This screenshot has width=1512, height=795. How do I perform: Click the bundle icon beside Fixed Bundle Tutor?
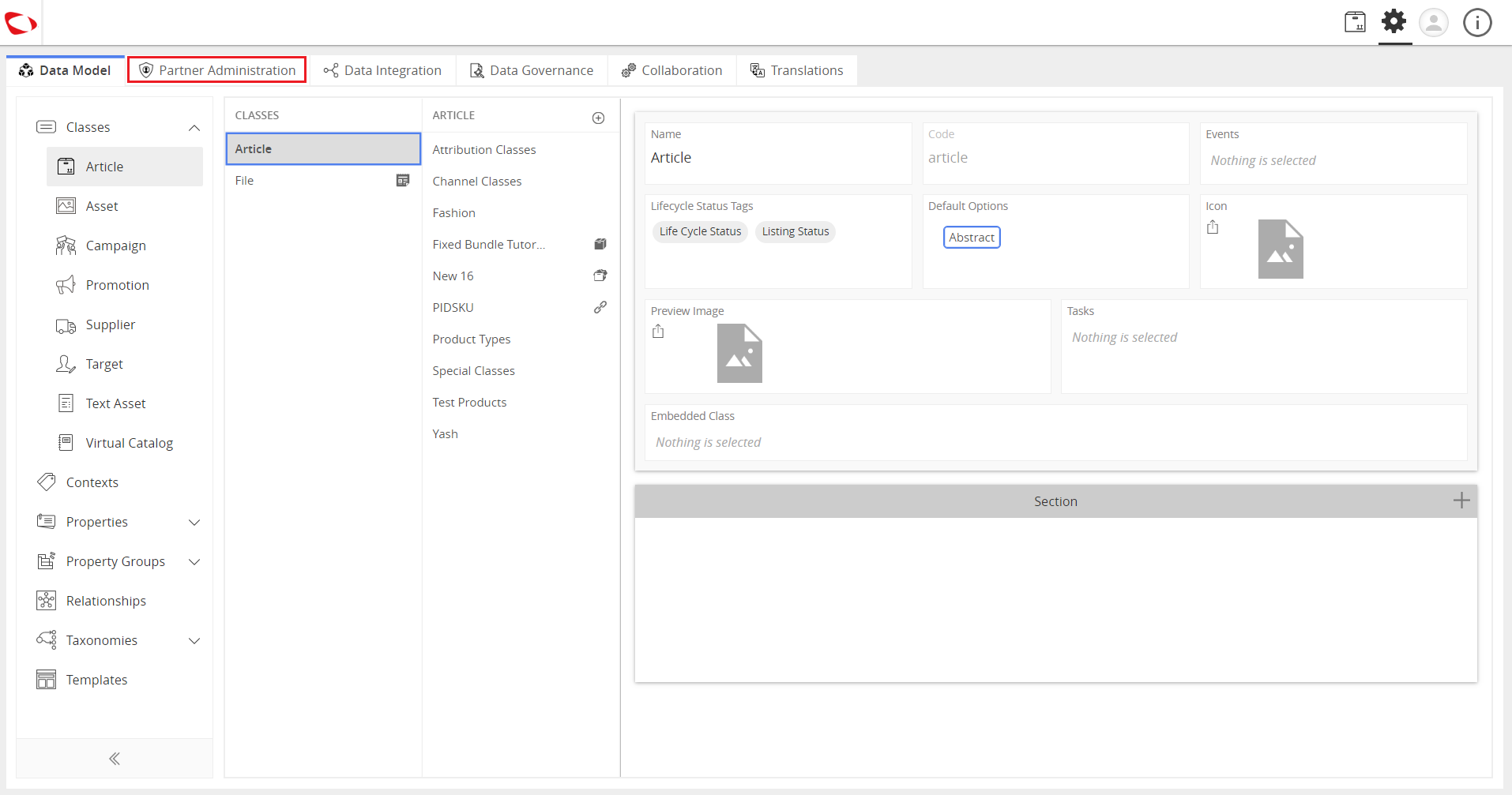point(600,244)
